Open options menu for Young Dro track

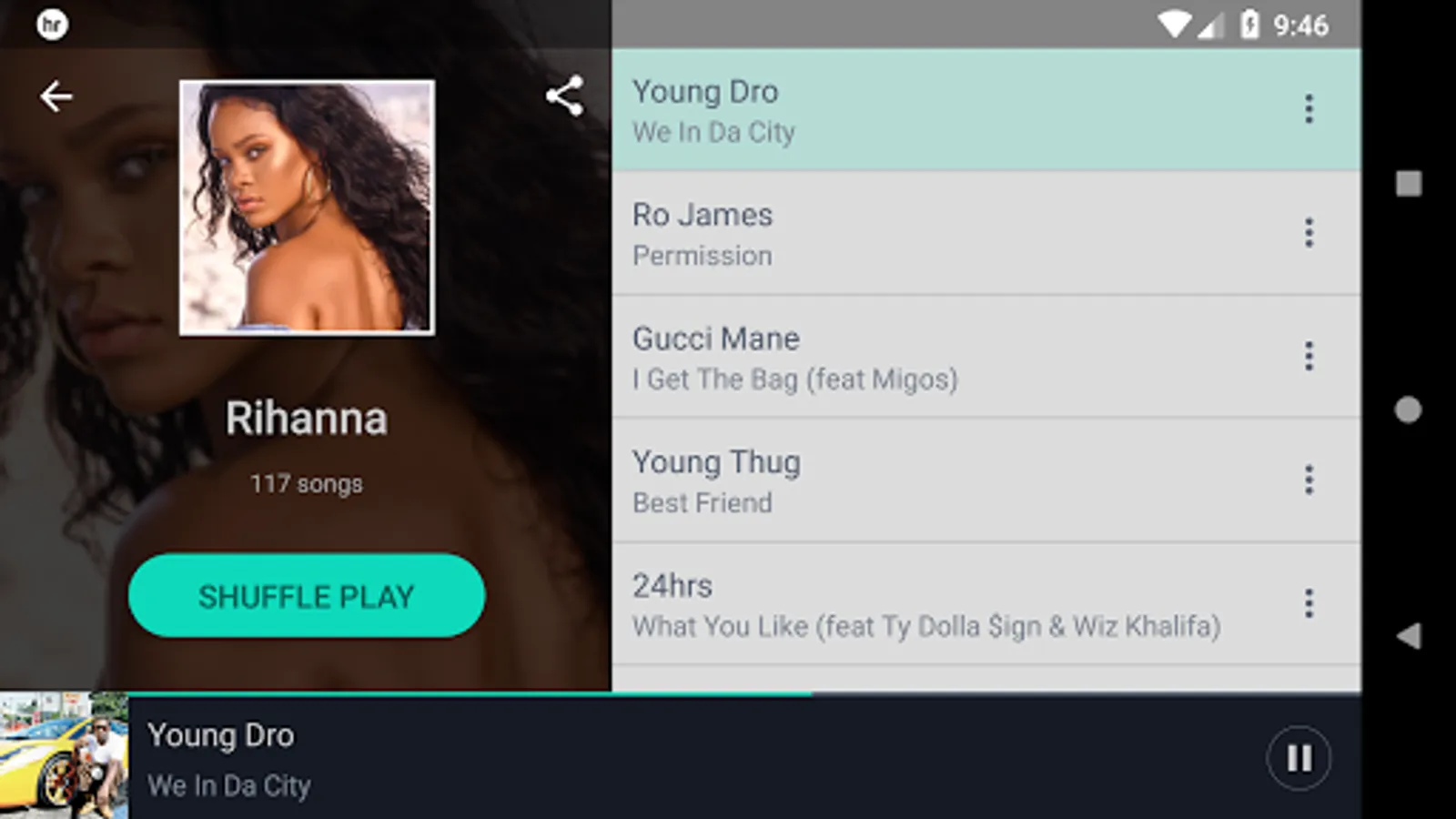(1309, 109)
